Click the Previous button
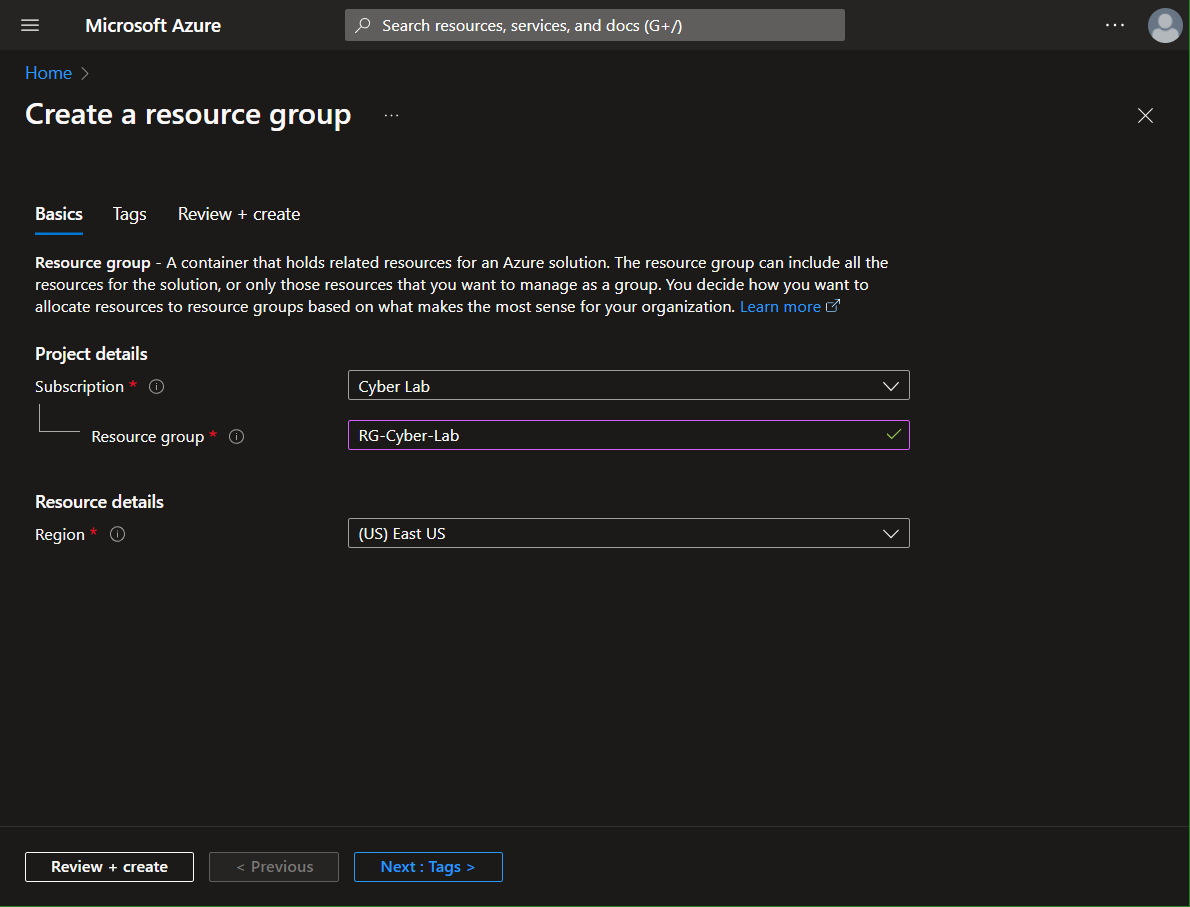Viewport: 1190px width, 907px height. (274, 867)
